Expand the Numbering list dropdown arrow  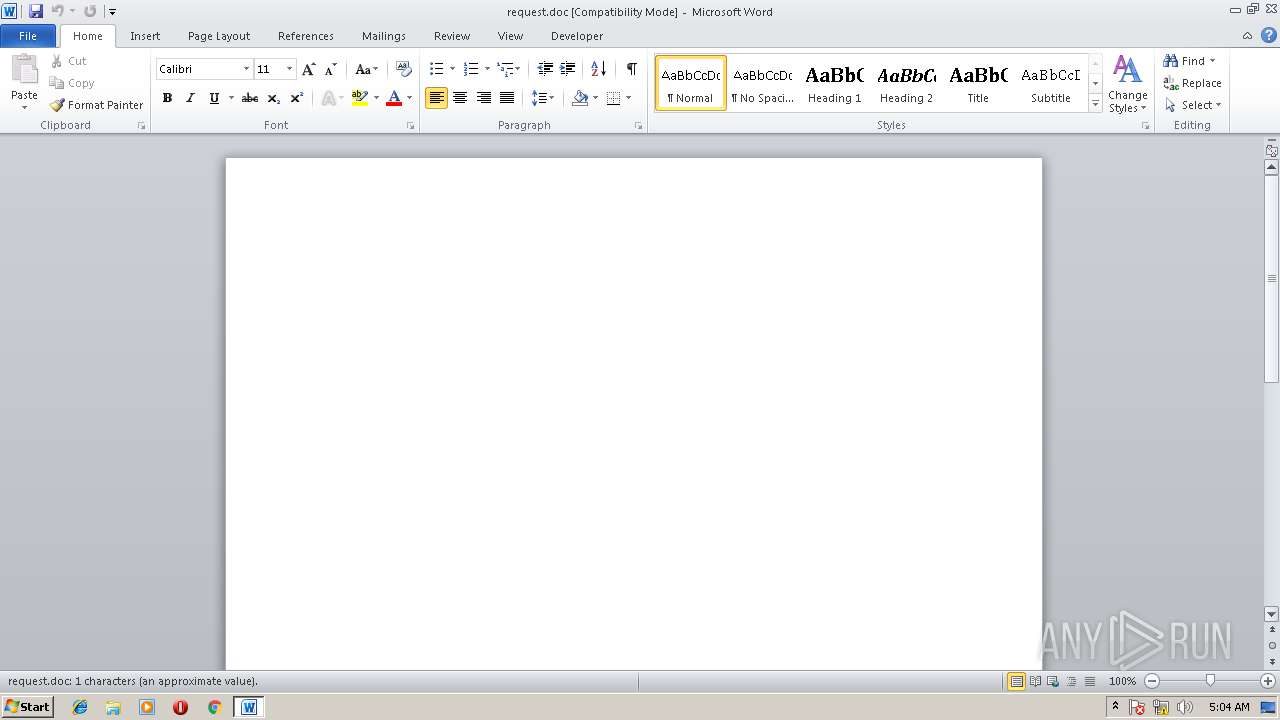click(487, 69)
